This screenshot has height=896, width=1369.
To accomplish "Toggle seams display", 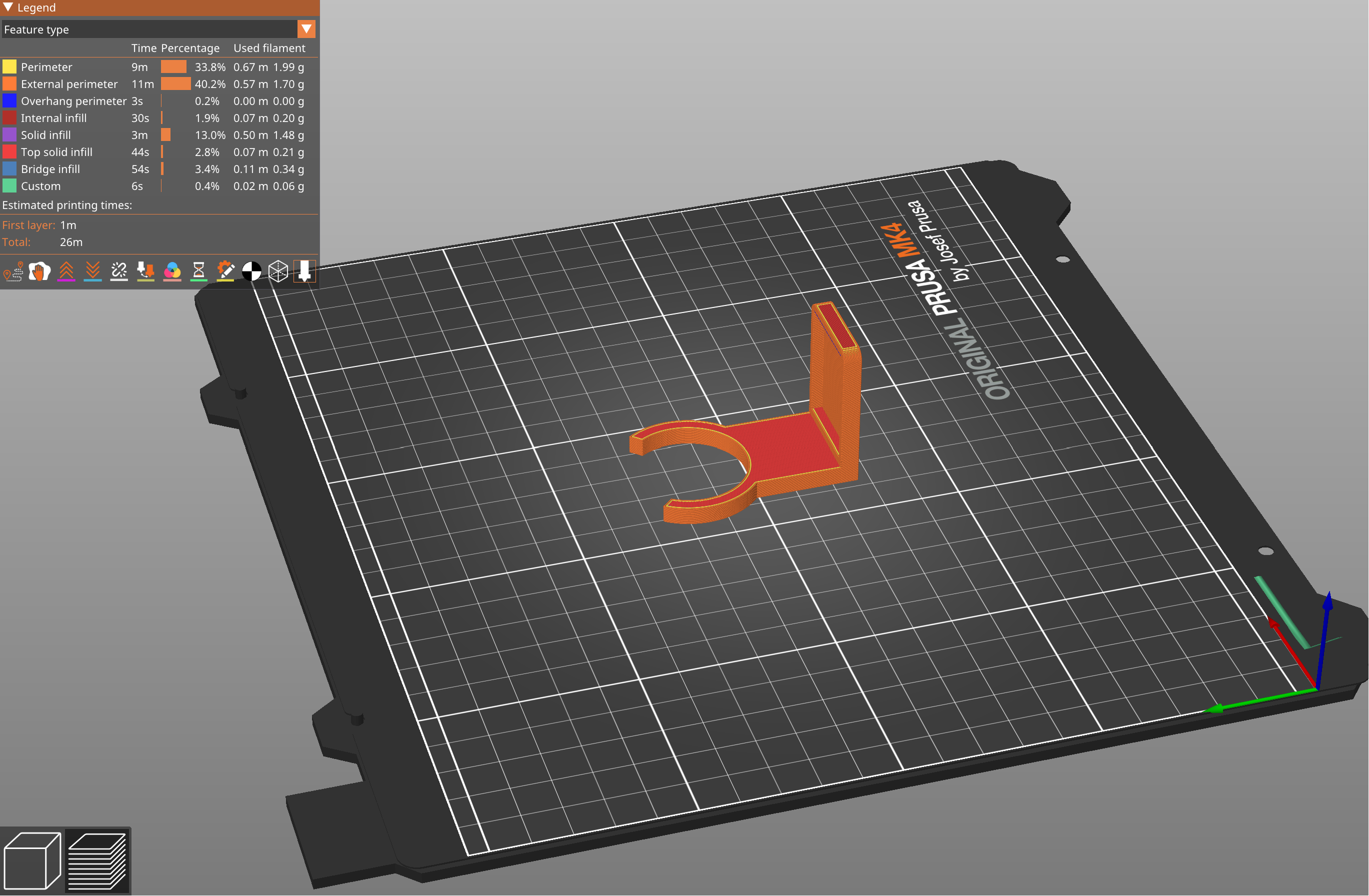I will pyautogui.click(x=119, y=271).
